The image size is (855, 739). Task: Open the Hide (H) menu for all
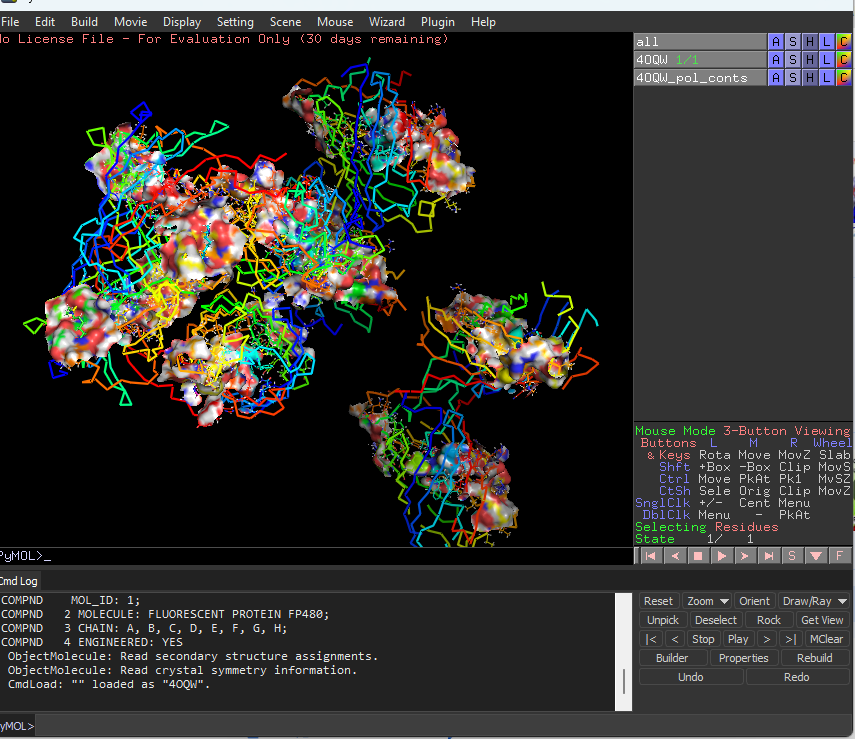pos(809,42)
